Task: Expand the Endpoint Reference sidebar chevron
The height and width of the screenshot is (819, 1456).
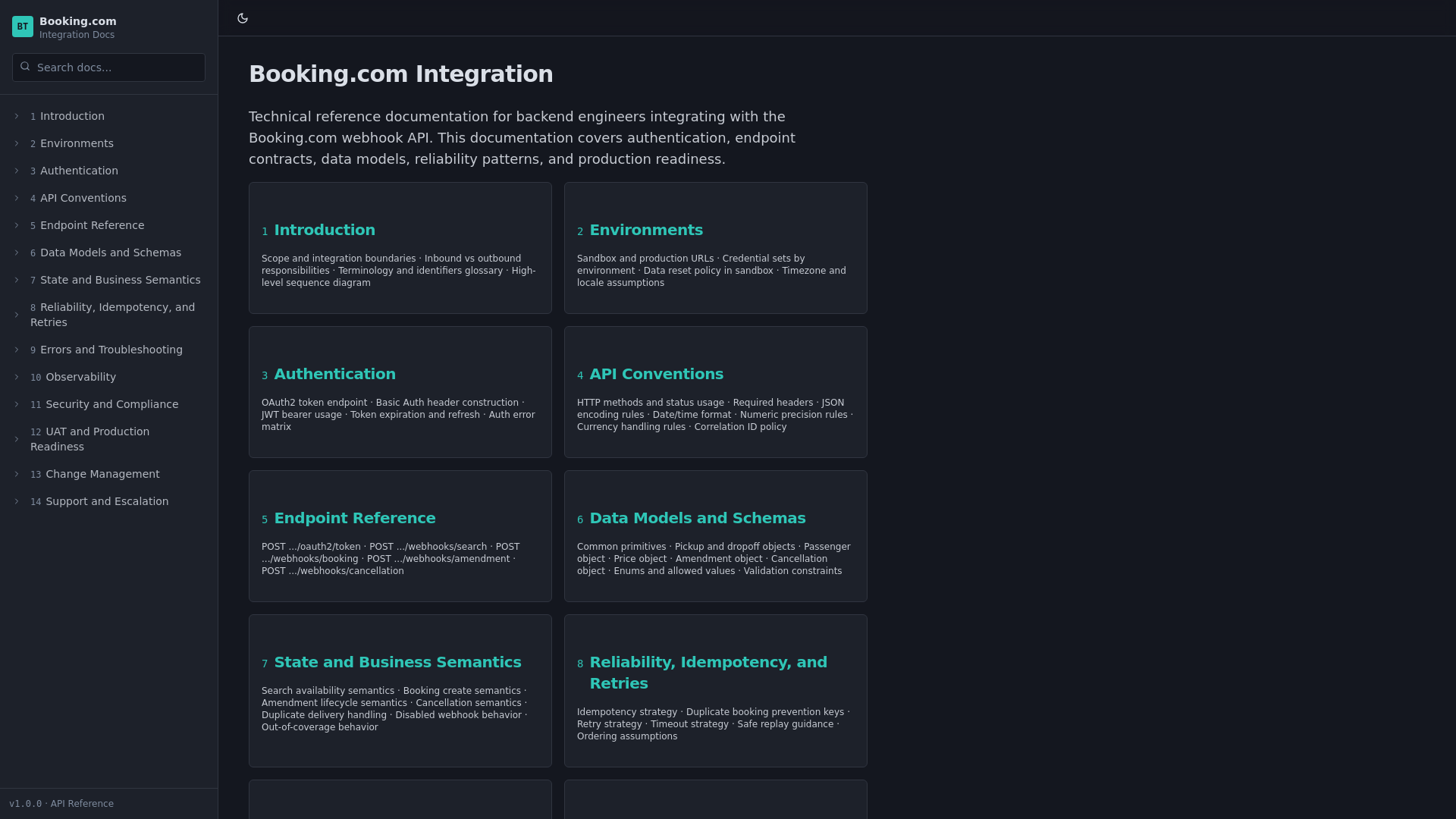Action: (x=17, y=225)
